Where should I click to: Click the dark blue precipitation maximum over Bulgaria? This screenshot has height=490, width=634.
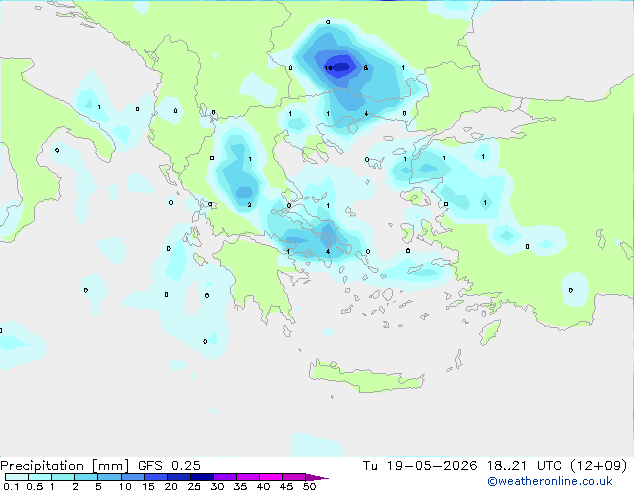[342, 66]
